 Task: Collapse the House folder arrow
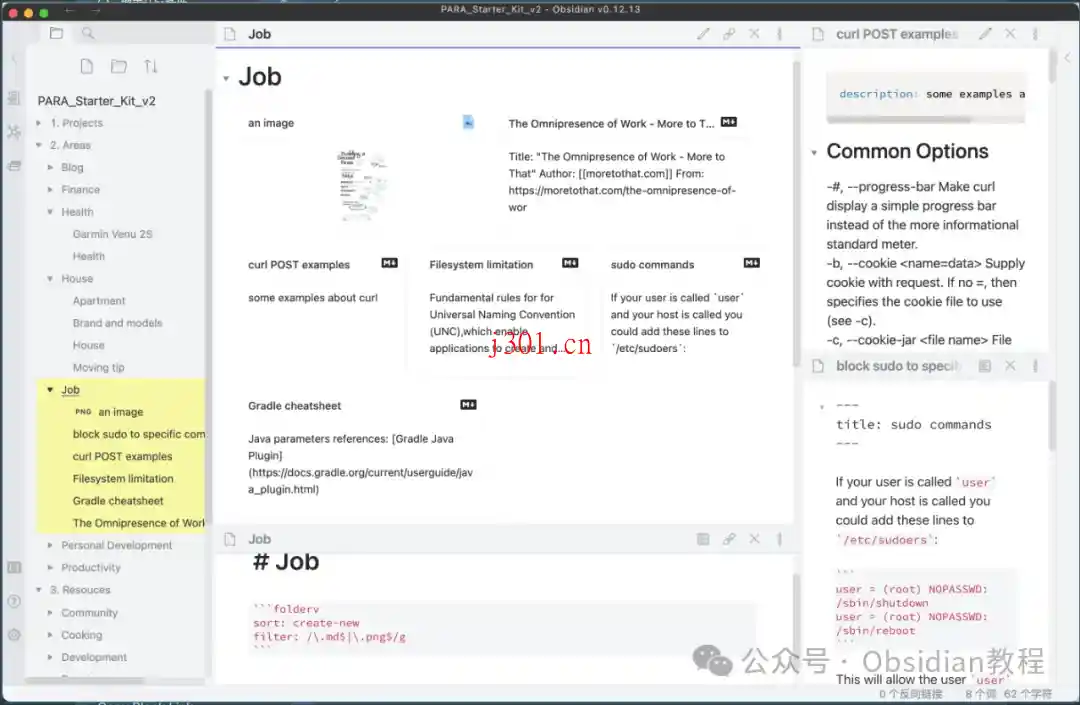pyautogui.click(x=50, y=278)
